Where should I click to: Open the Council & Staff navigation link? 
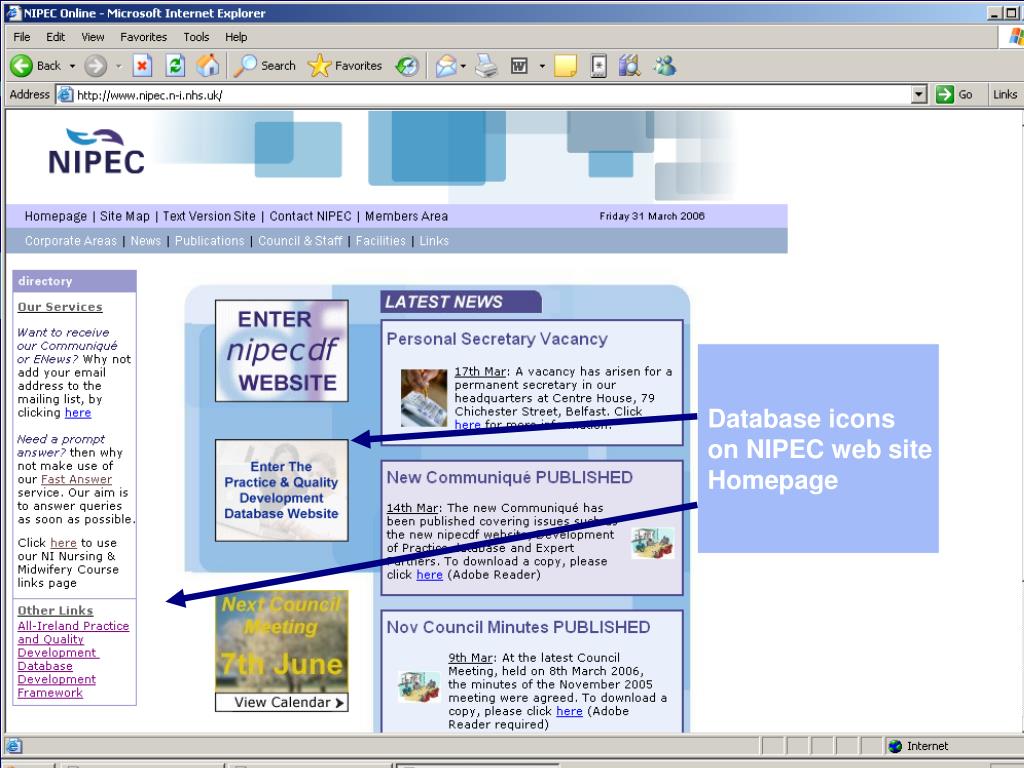pos(300,241)
